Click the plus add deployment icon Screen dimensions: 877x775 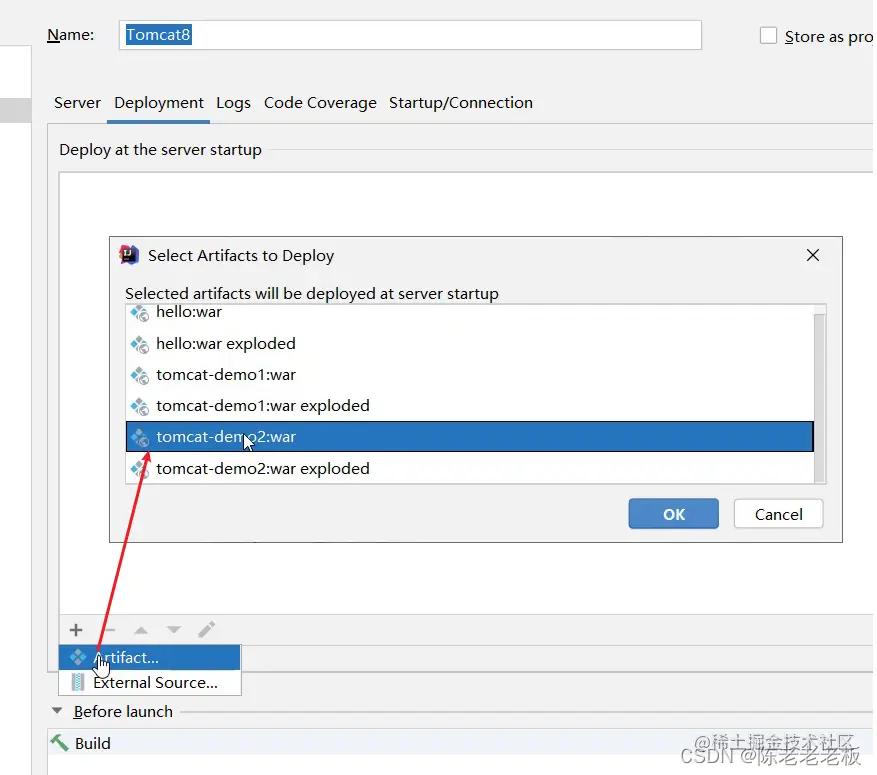point(76,630)
